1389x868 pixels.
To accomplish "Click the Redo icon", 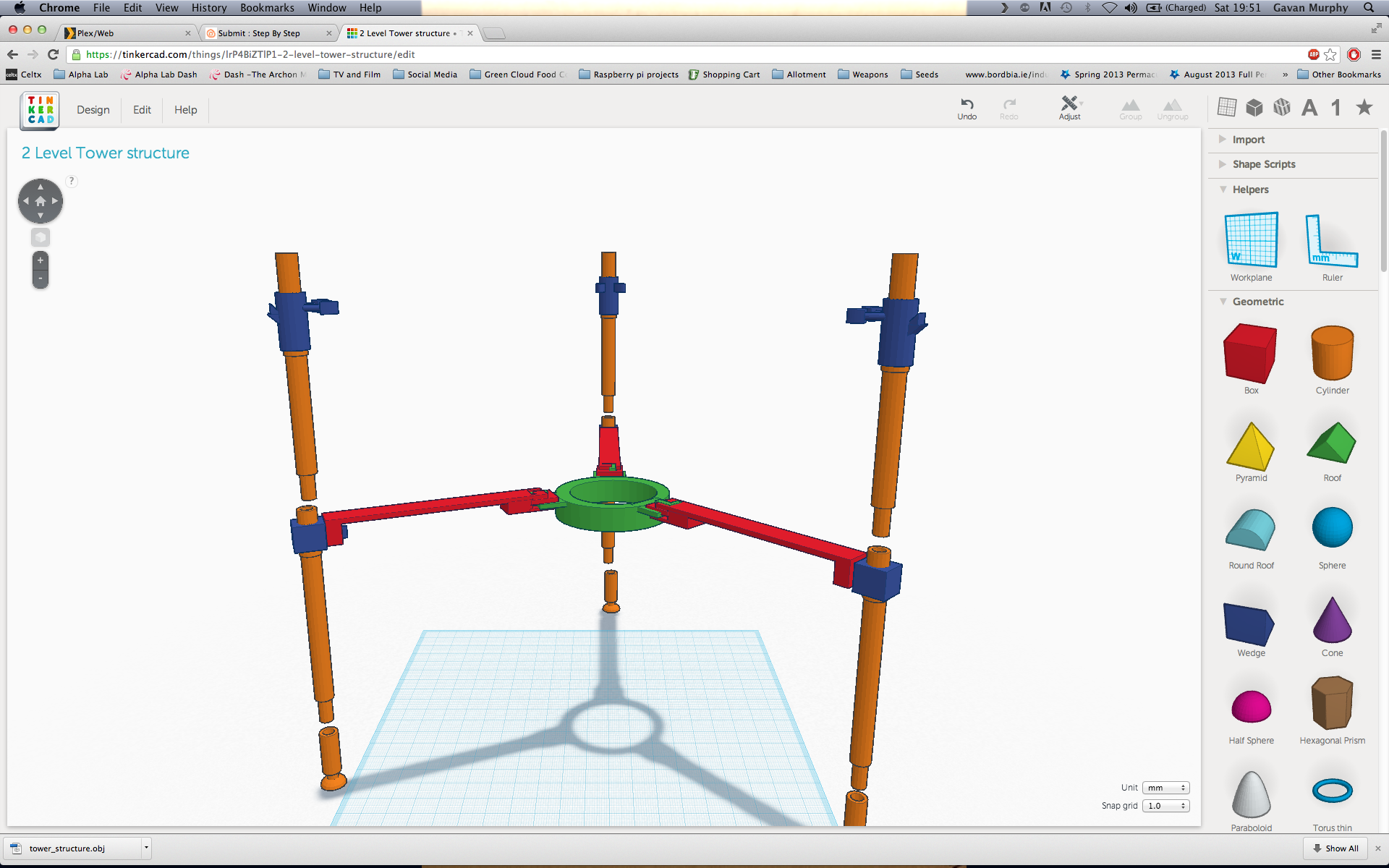I will (x=1008, y=109).
